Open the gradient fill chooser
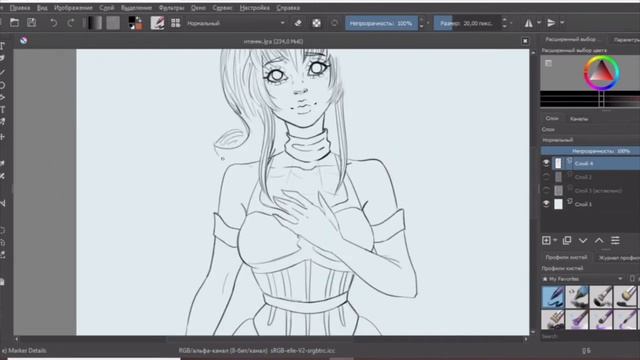 (94, 23)
